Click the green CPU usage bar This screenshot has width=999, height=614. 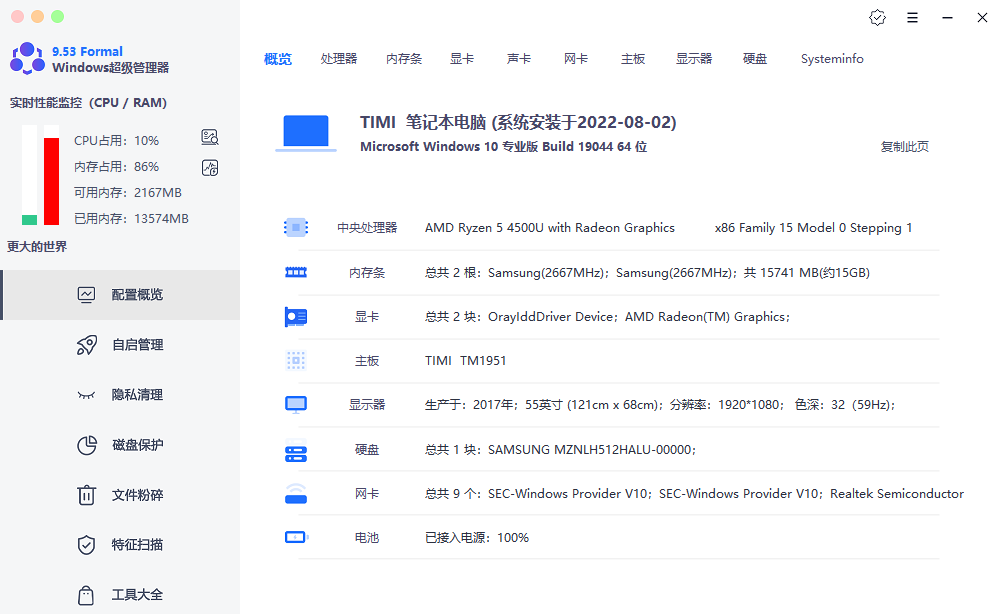tap(29, 220)
